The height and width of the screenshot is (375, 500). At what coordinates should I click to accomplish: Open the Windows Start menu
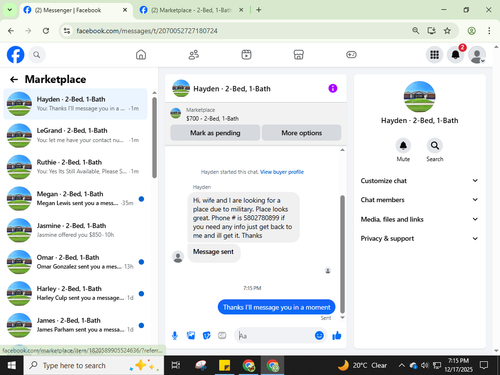[x=11, y=365]
